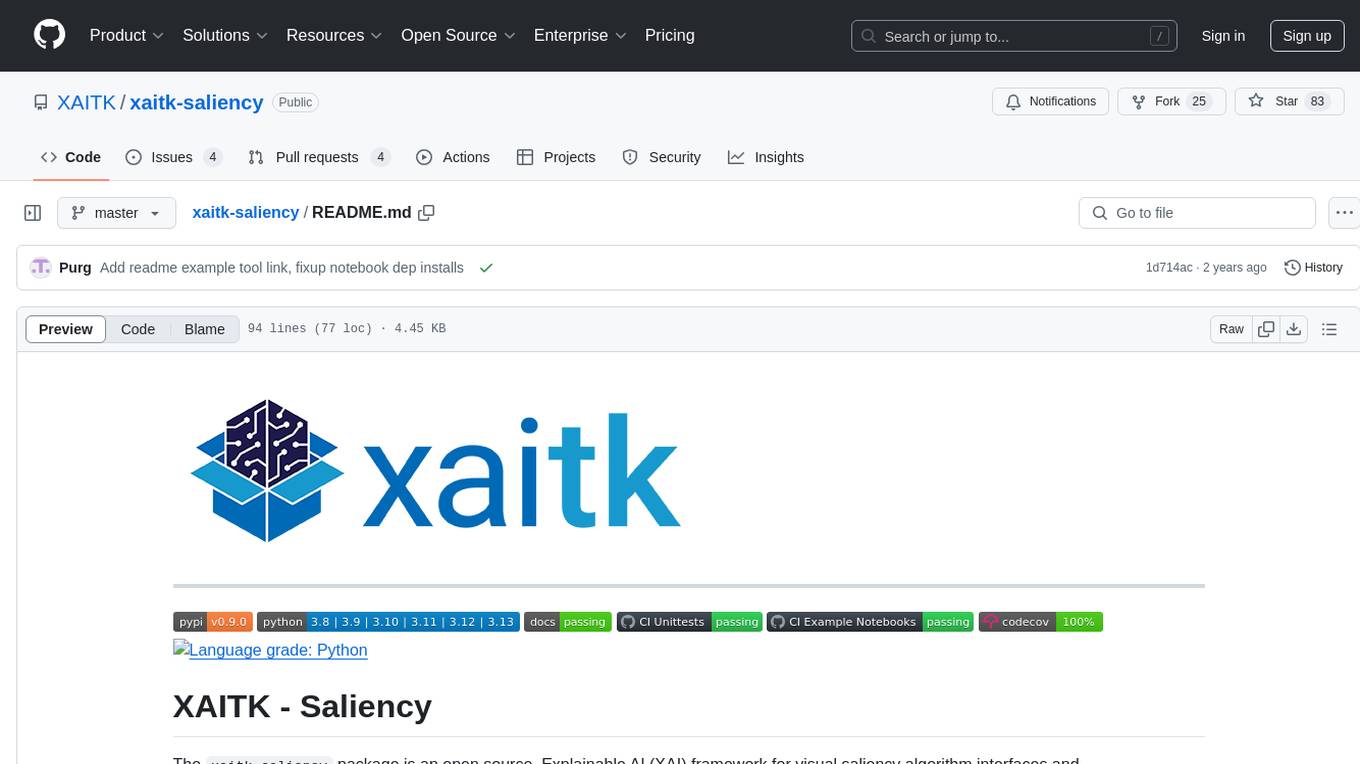
Task: Open commit 1d714ac
Action: pyautogui.click(x=1169, y=268)
